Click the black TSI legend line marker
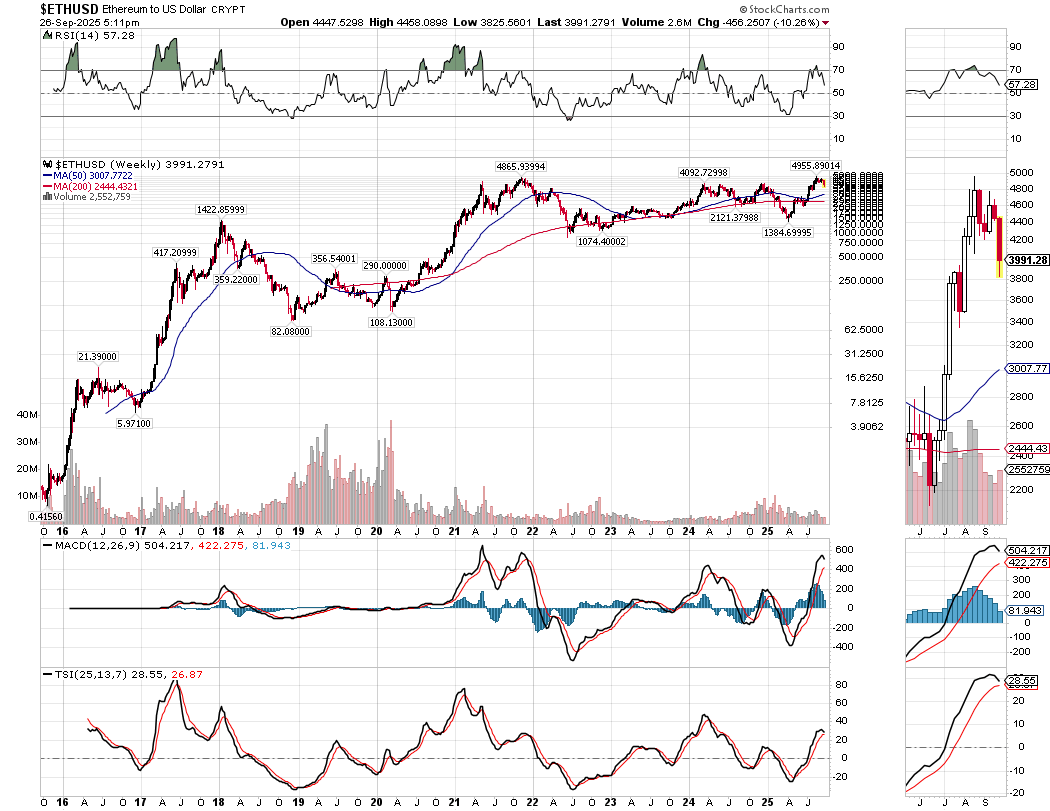The height and width of the screenshot is (811, 1050). 46,675
